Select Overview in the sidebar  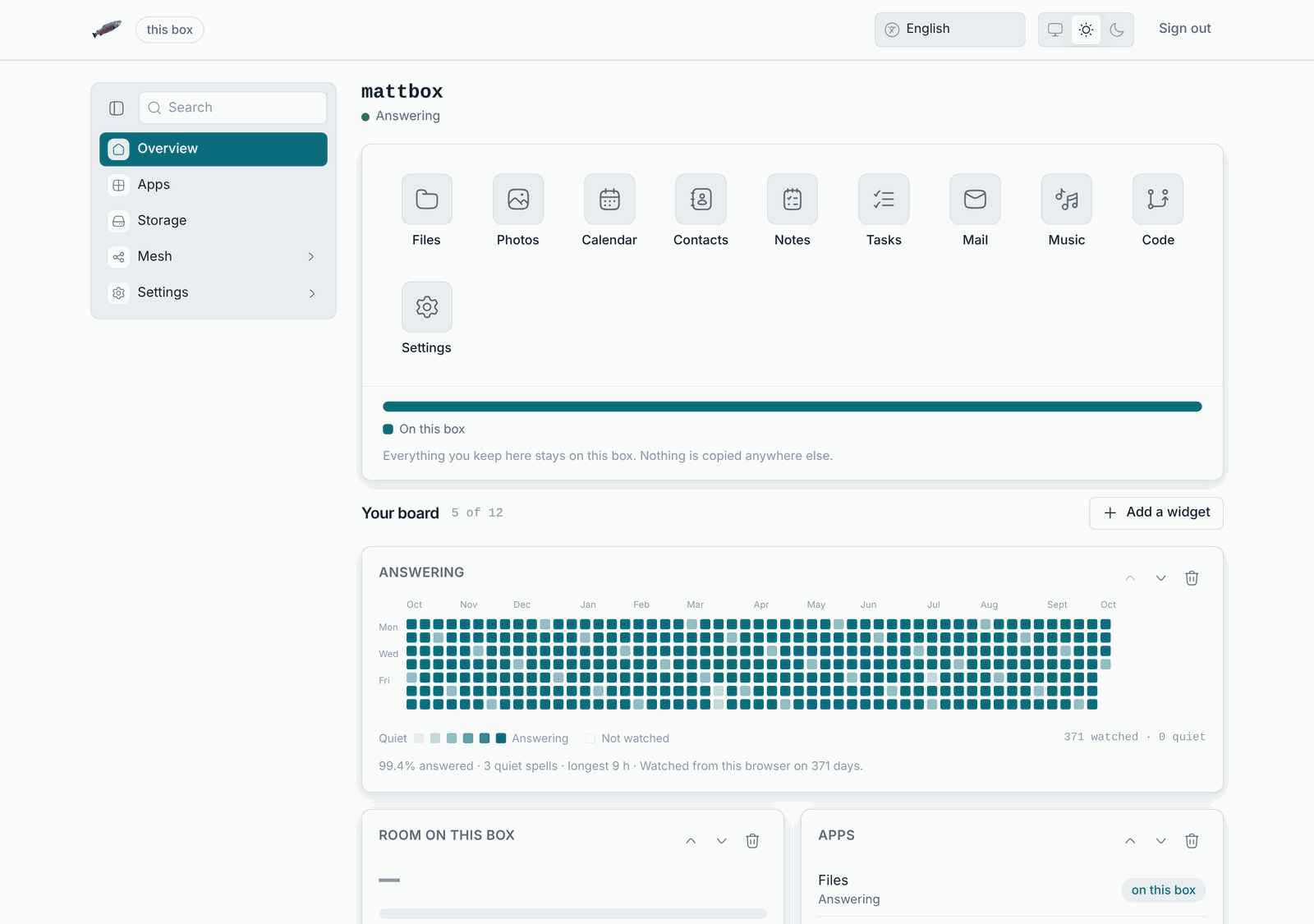214,149
